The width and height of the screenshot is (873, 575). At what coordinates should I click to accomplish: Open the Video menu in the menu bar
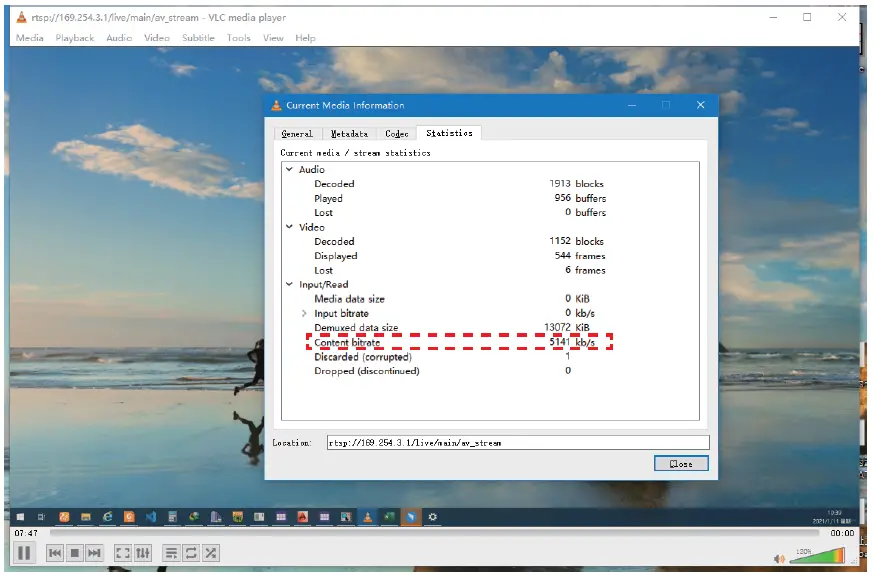coord(156,38)
